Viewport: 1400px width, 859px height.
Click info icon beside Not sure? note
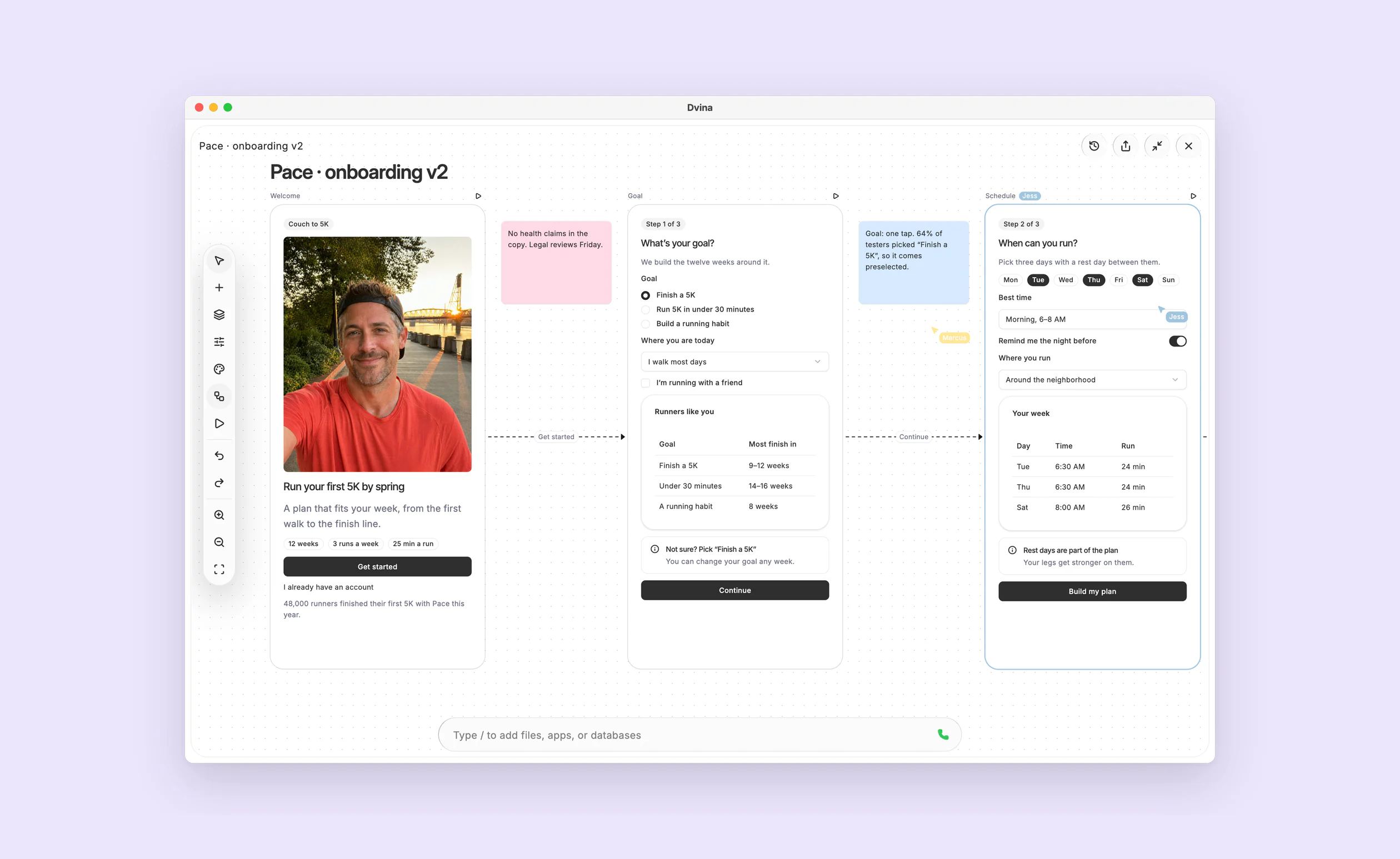coord(655,549)
